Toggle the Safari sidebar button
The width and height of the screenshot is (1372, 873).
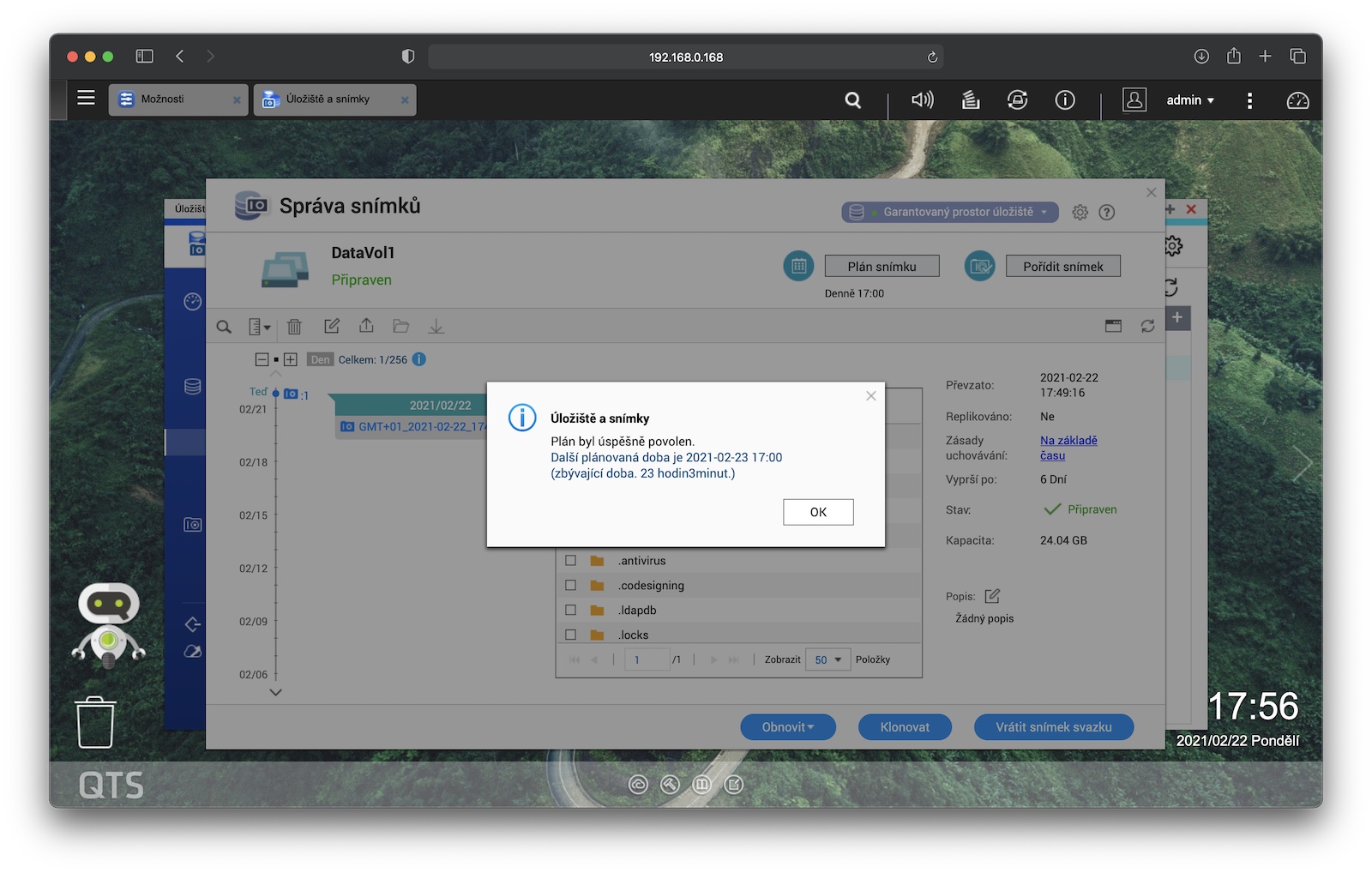tap(144, 57)
